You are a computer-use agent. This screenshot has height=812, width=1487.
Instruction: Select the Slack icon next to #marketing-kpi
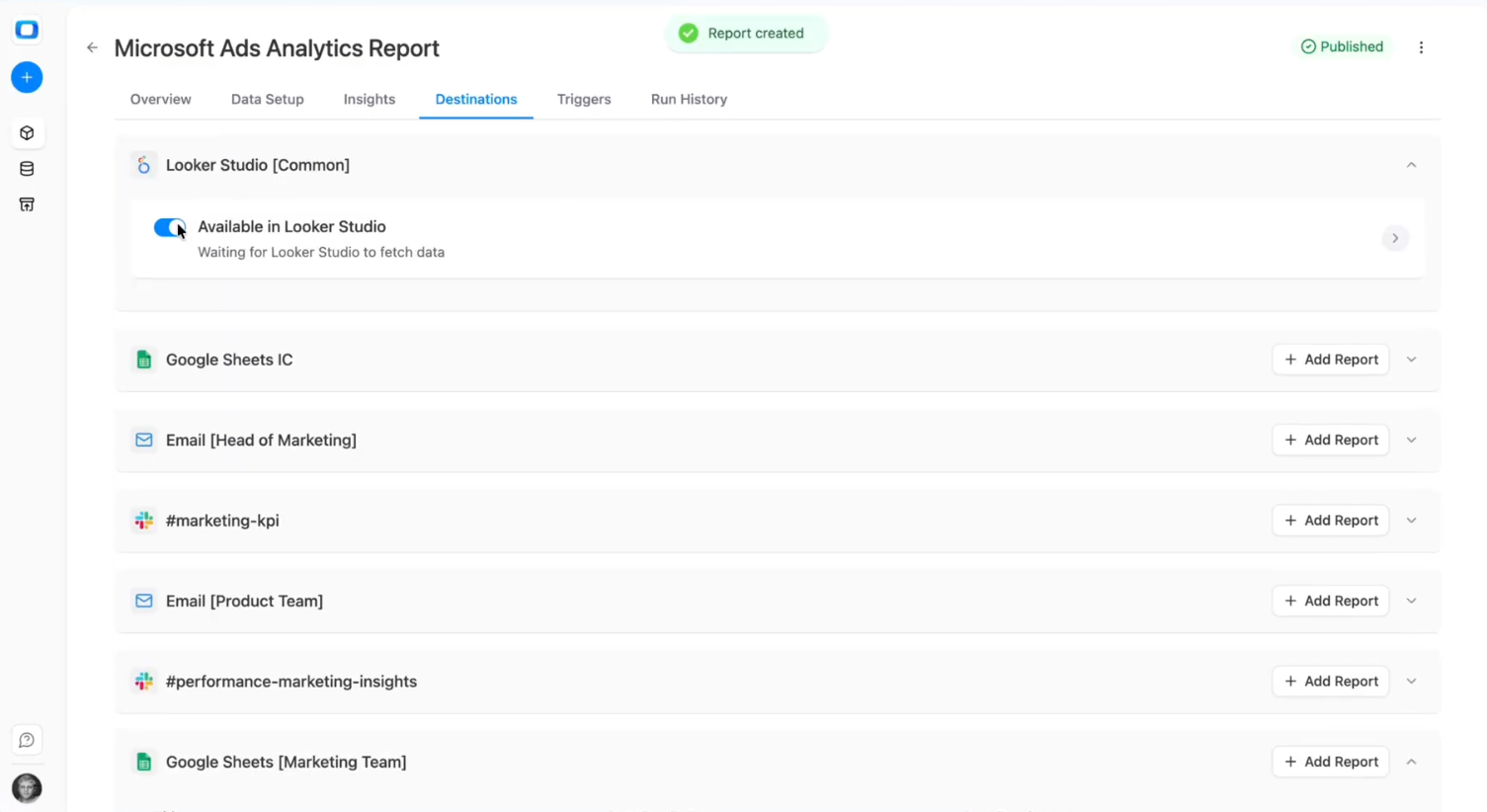coord(144,521)
